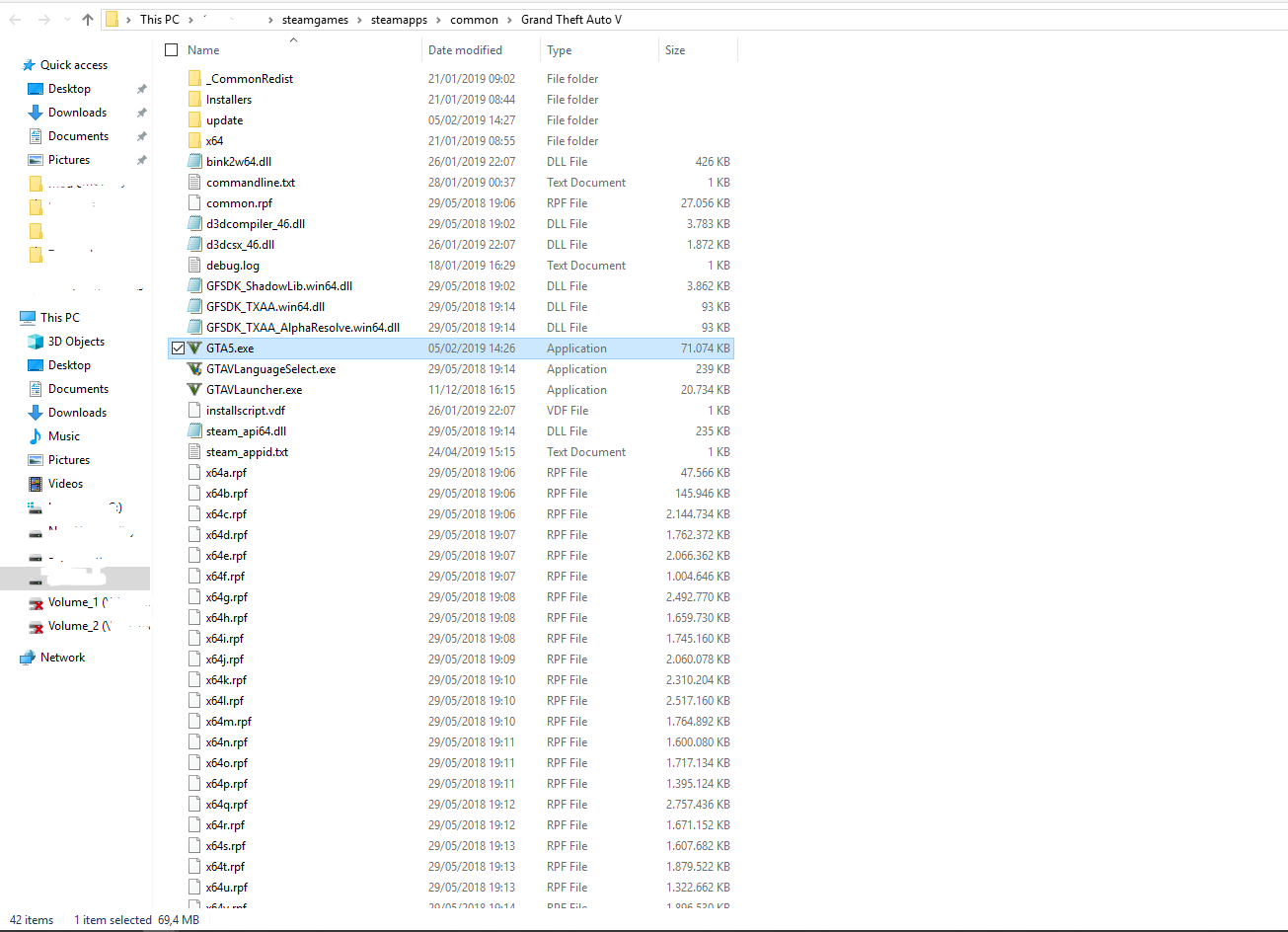Click the common.rpf file icon
Viewport: 1288px width, 932px height.
click(194, 203)
